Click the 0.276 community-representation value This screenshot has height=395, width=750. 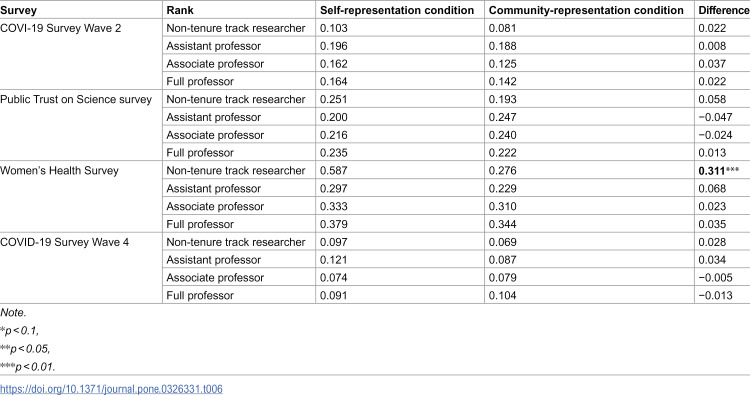point(502,171)
